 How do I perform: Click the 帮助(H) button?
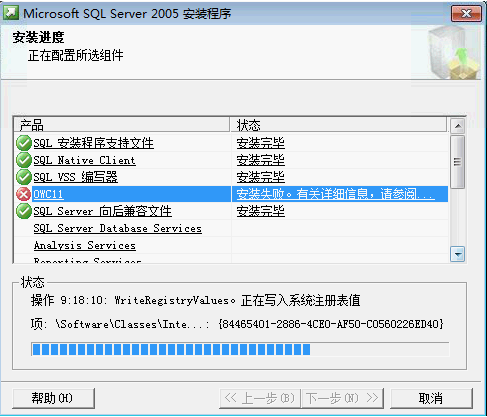[x=53, y=398]
